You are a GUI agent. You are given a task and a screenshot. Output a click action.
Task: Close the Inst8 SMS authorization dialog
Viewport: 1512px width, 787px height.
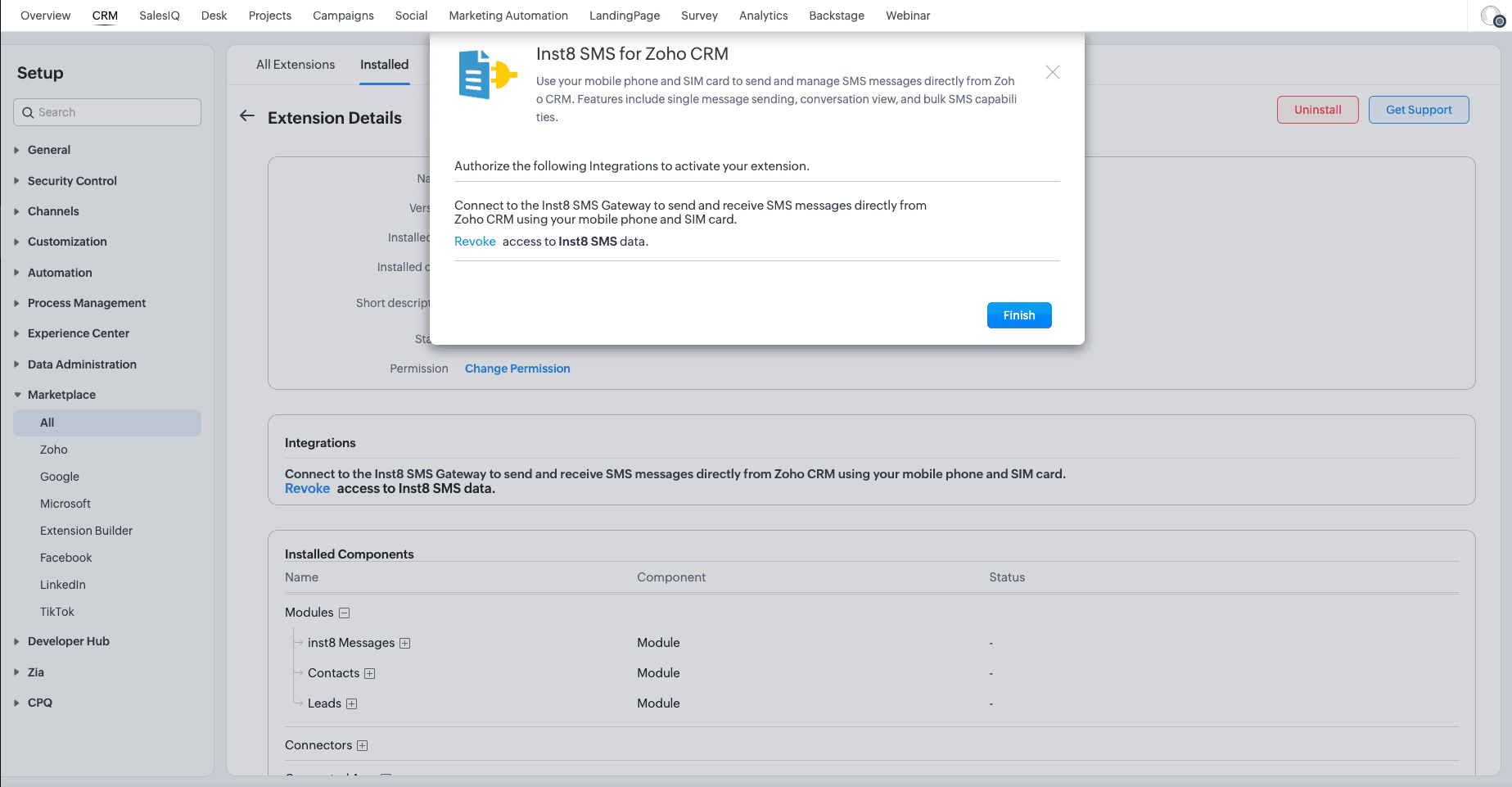[1053, 72]
